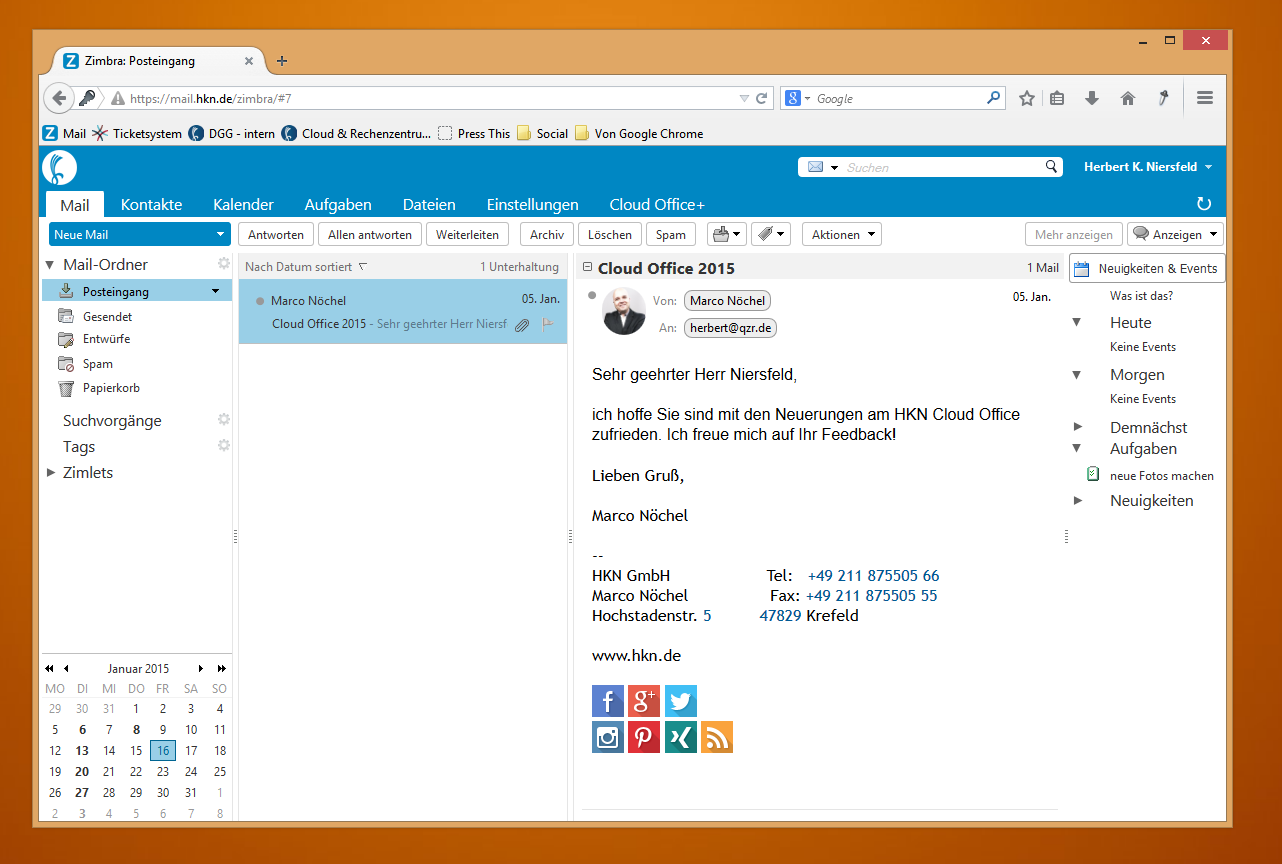Go to the Einstellungen tab
Viewport: 1282px width, 864px height.
533,204
